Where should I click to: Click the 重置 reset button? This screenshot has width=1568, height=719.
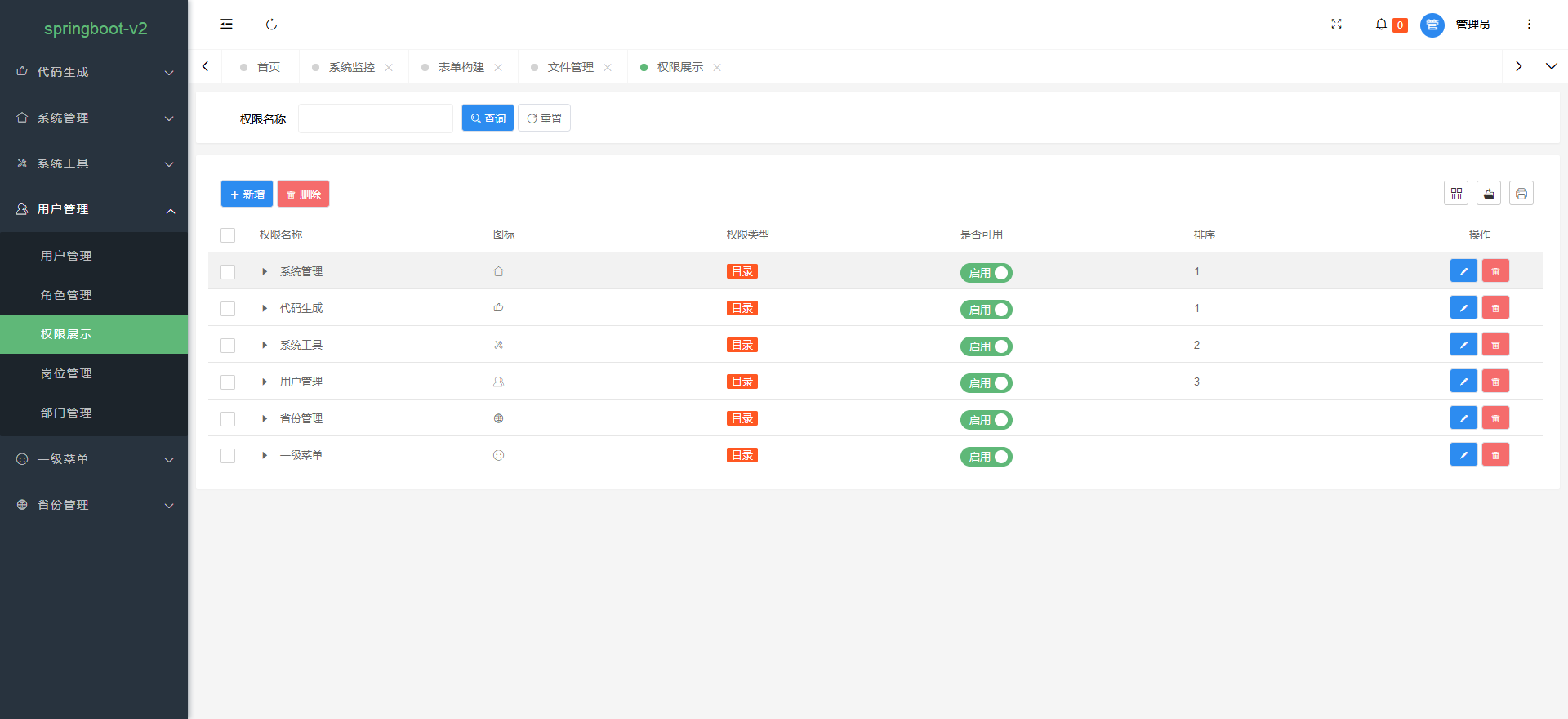click(544, 118)
